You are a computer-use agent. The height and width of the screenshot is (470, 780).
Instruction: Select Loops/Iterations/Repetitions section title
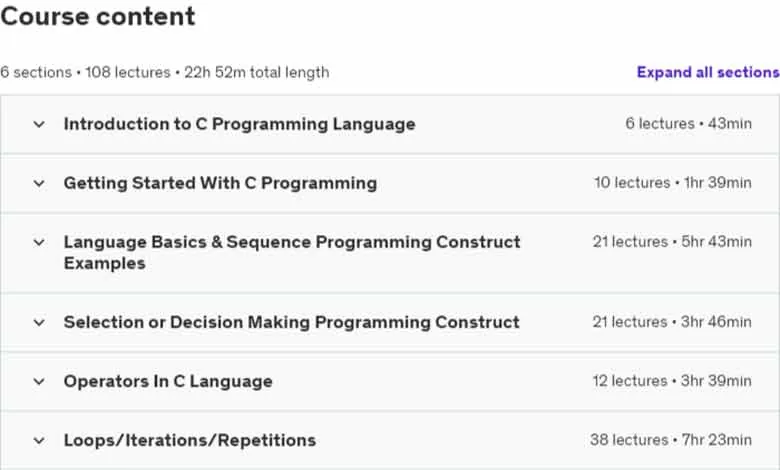click(x=190, y=440)
